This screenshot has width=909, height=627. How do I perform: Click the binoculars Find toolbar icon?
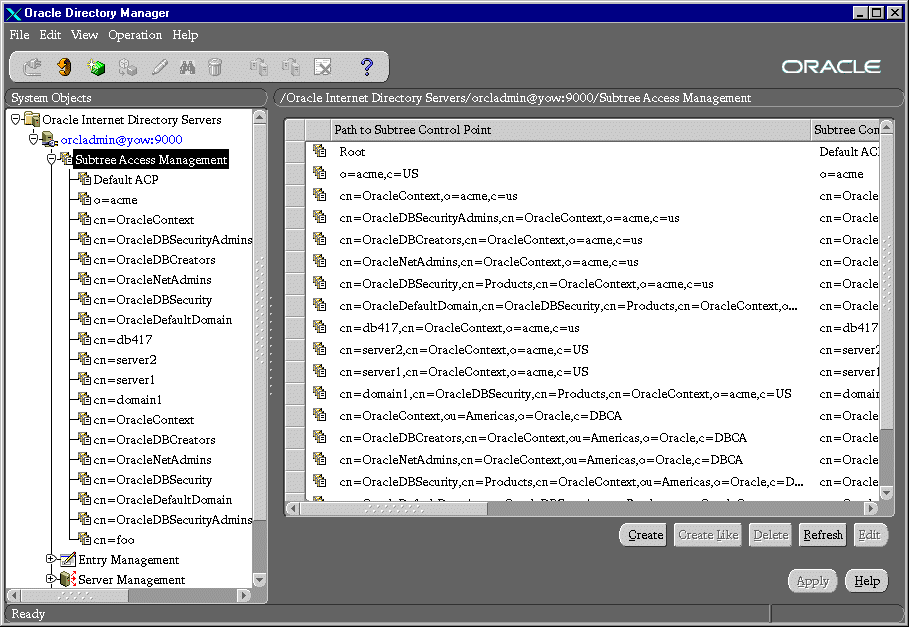(x=187, y=67)
